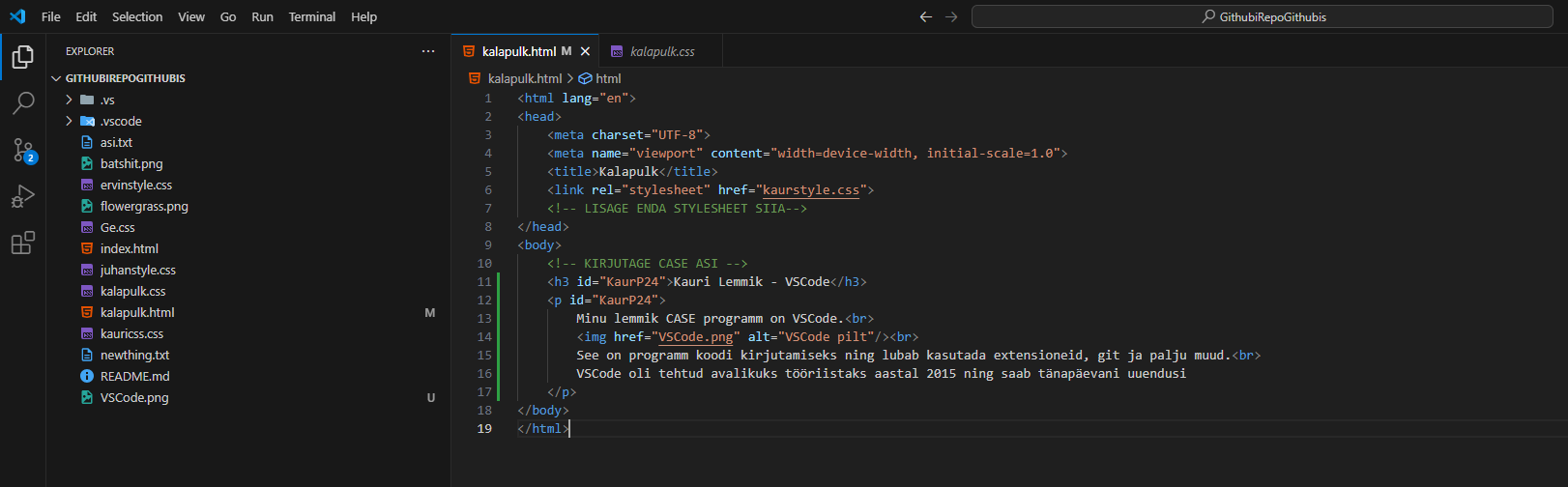Screen dimensions: 1568x487
Task: Click the VS Code logo icon
Action: tap(17, 16)
